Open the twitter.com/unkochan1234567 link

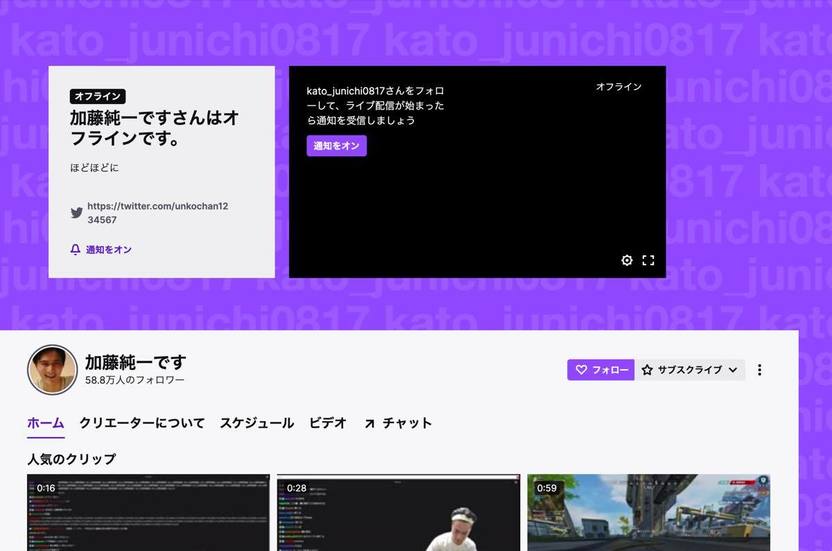[158, 213]
